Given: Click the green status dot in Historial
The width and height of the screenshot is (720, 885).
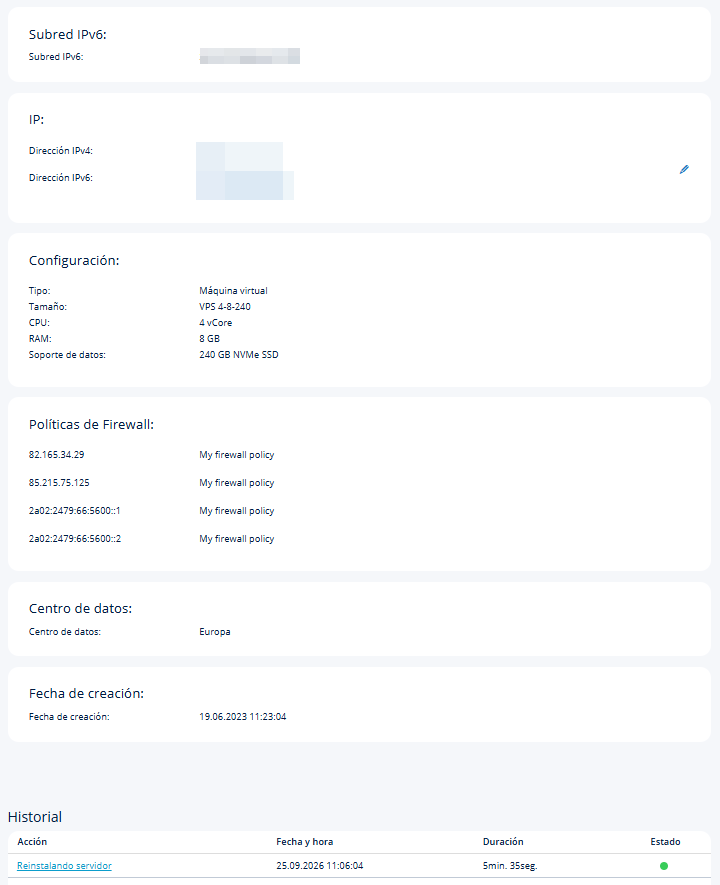Looking at the screenshot, I should 664,866.
